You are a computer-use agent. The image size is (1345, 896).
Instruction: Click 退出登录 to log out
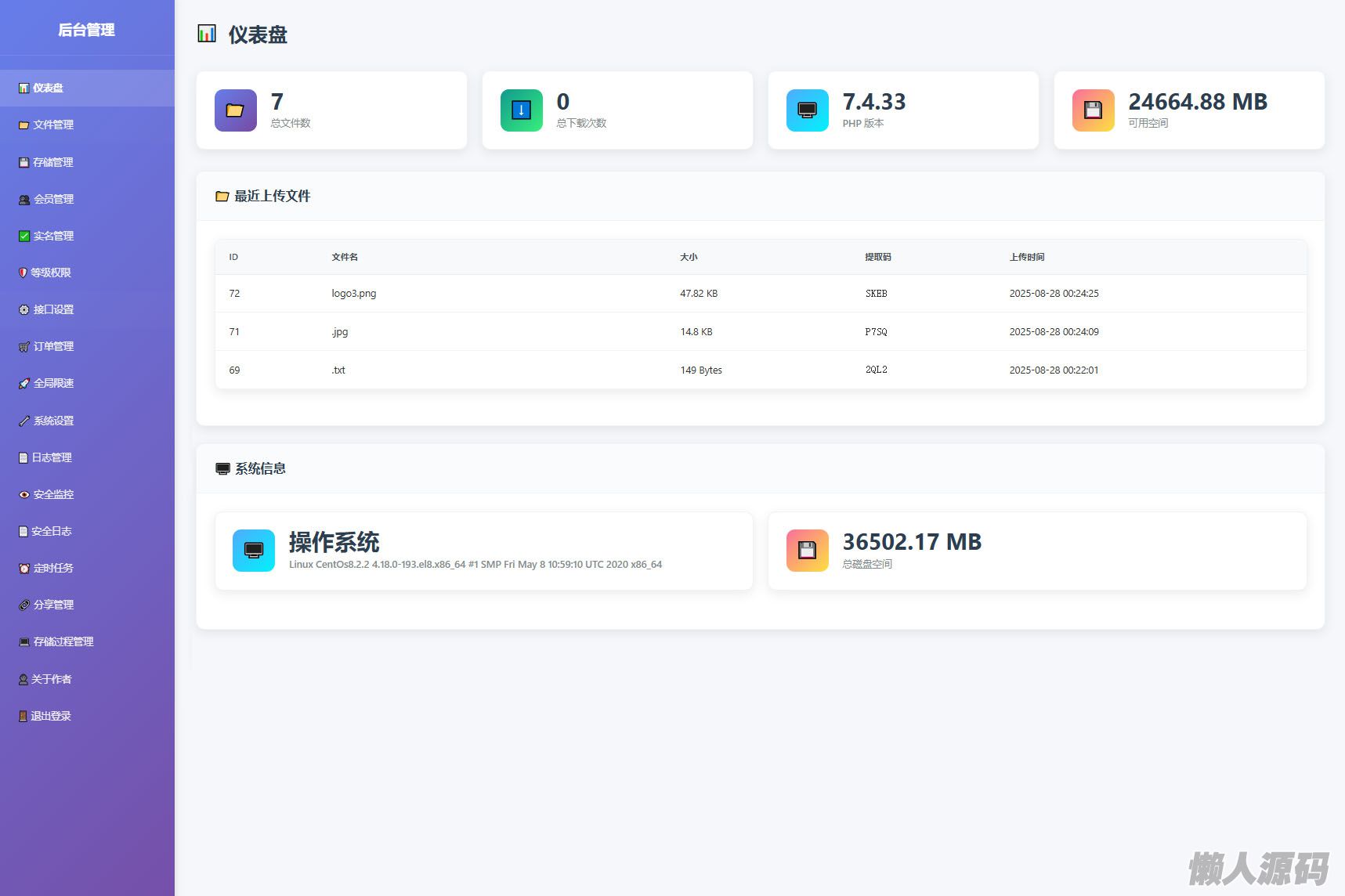50,716
